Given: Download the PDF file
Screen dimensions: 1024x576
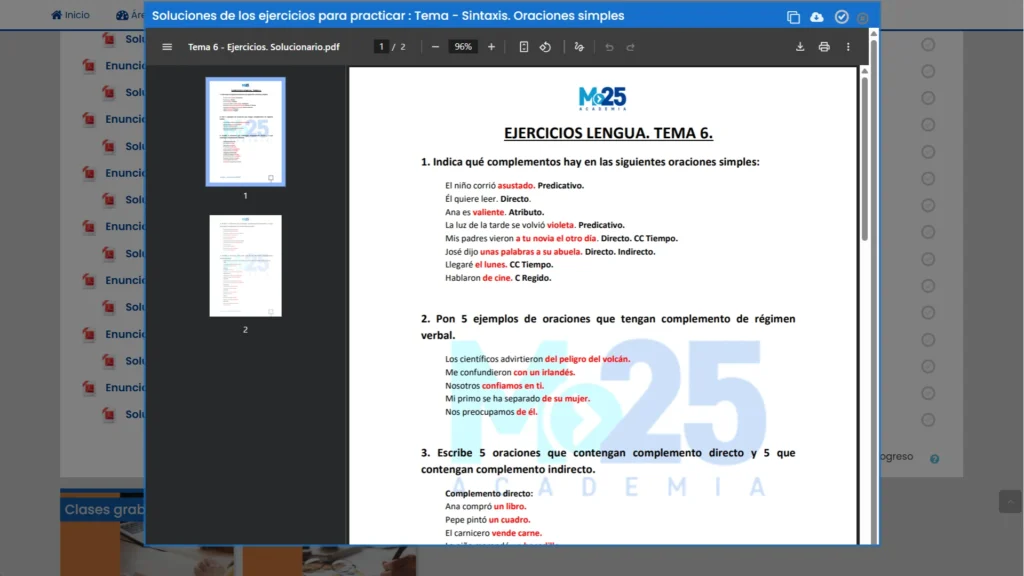Looking at the screenshot, I should [800, 47].
